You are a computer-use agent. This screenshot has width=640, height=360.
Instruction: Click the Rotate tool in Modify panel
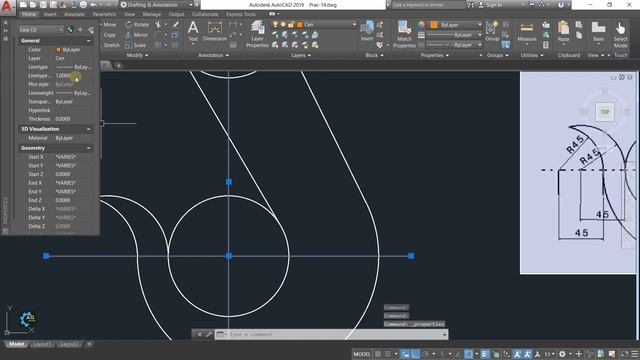click(x=138, y=24)
